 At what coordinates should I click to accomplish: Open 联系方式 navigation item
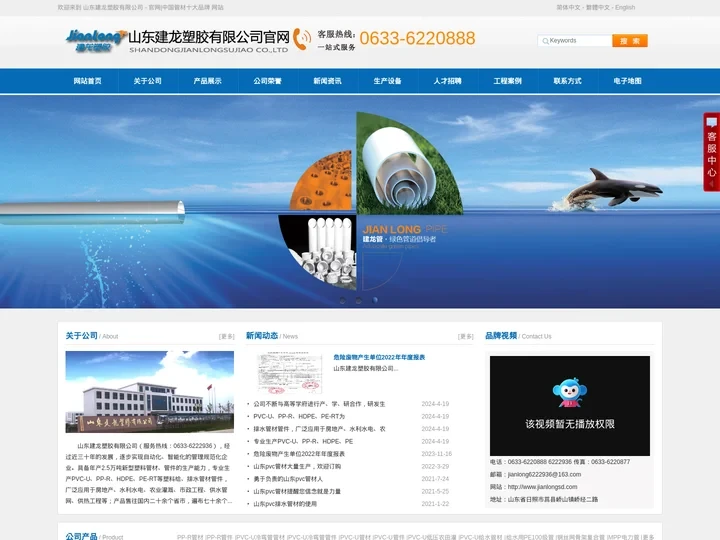pyautogui.click(x=568, y=81)
